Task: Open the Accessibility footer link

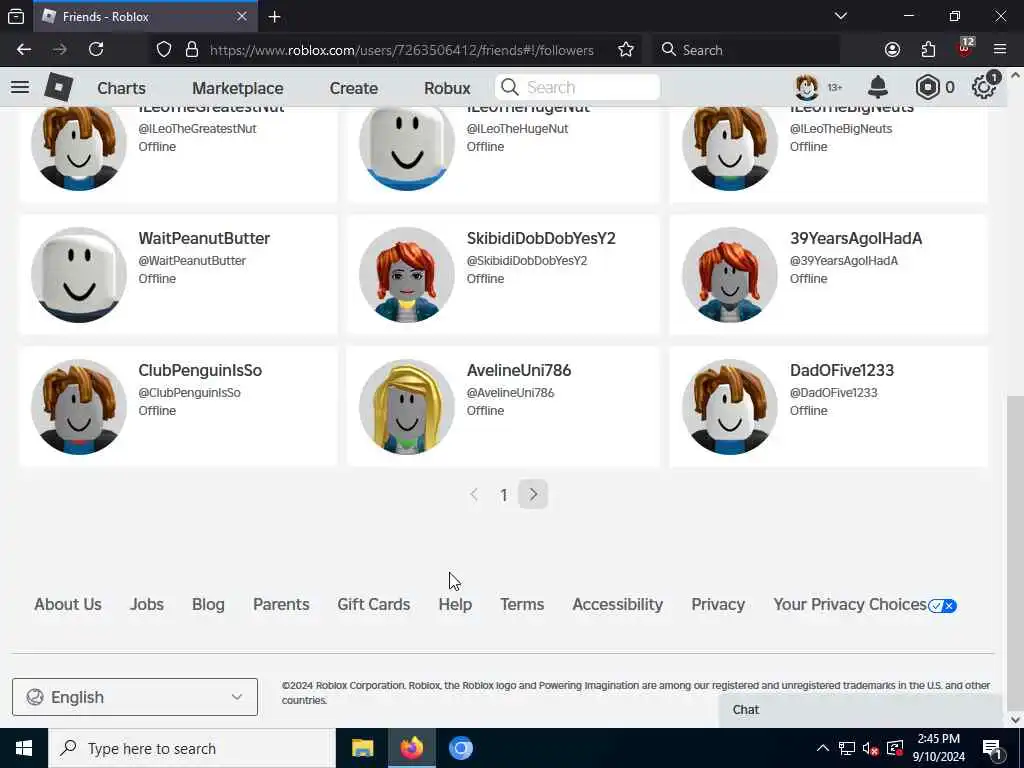Action: (x=618, y=605)
